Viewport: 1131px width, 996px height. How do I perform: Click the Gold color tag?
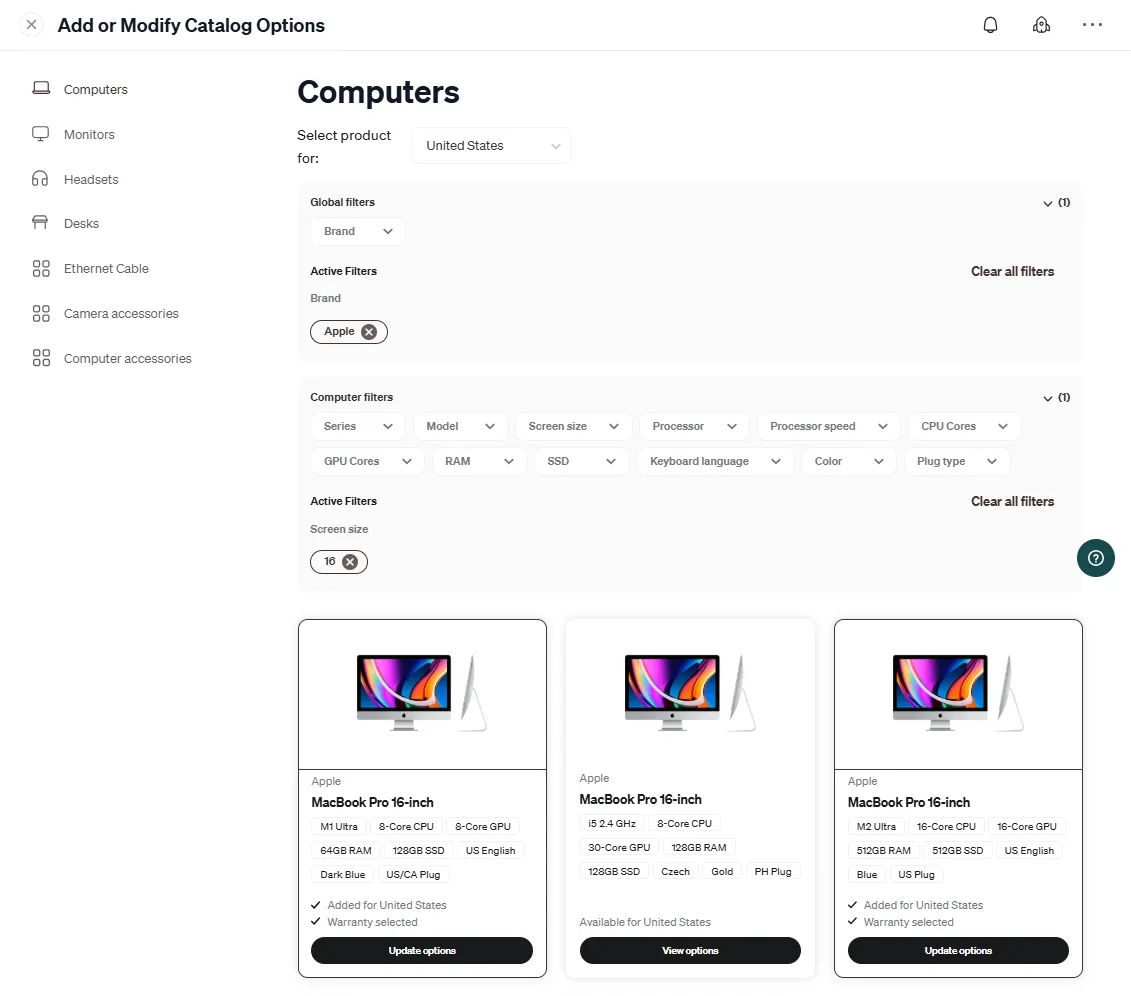[722, 872]
